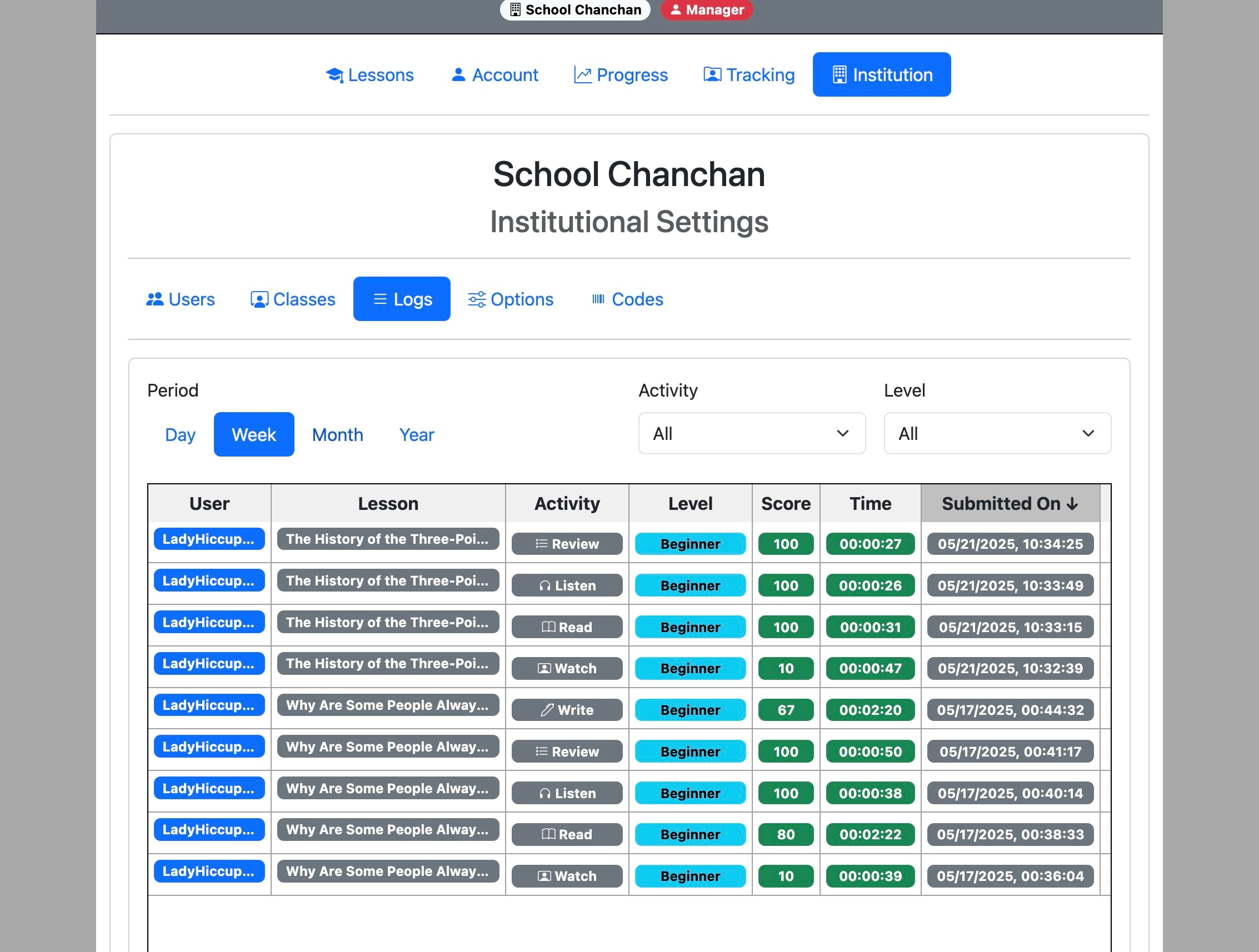Click the person icon in Manager badge
Image resolution: width=1259 pixels, height=952 pixels.
tap(676, 9)
